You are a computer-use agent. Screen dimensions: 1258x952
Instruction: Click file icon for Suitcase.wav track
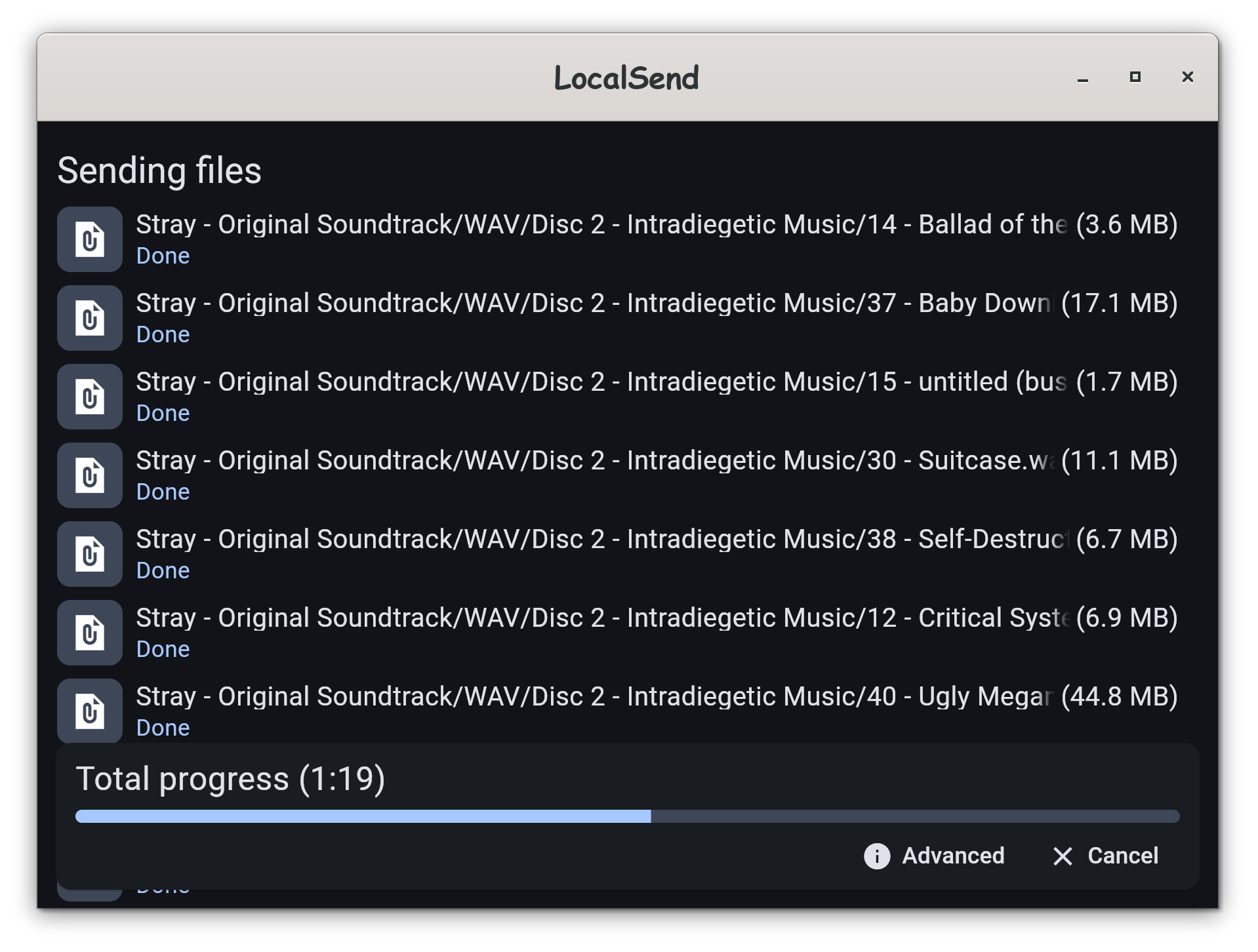click(x=90, y=475)
